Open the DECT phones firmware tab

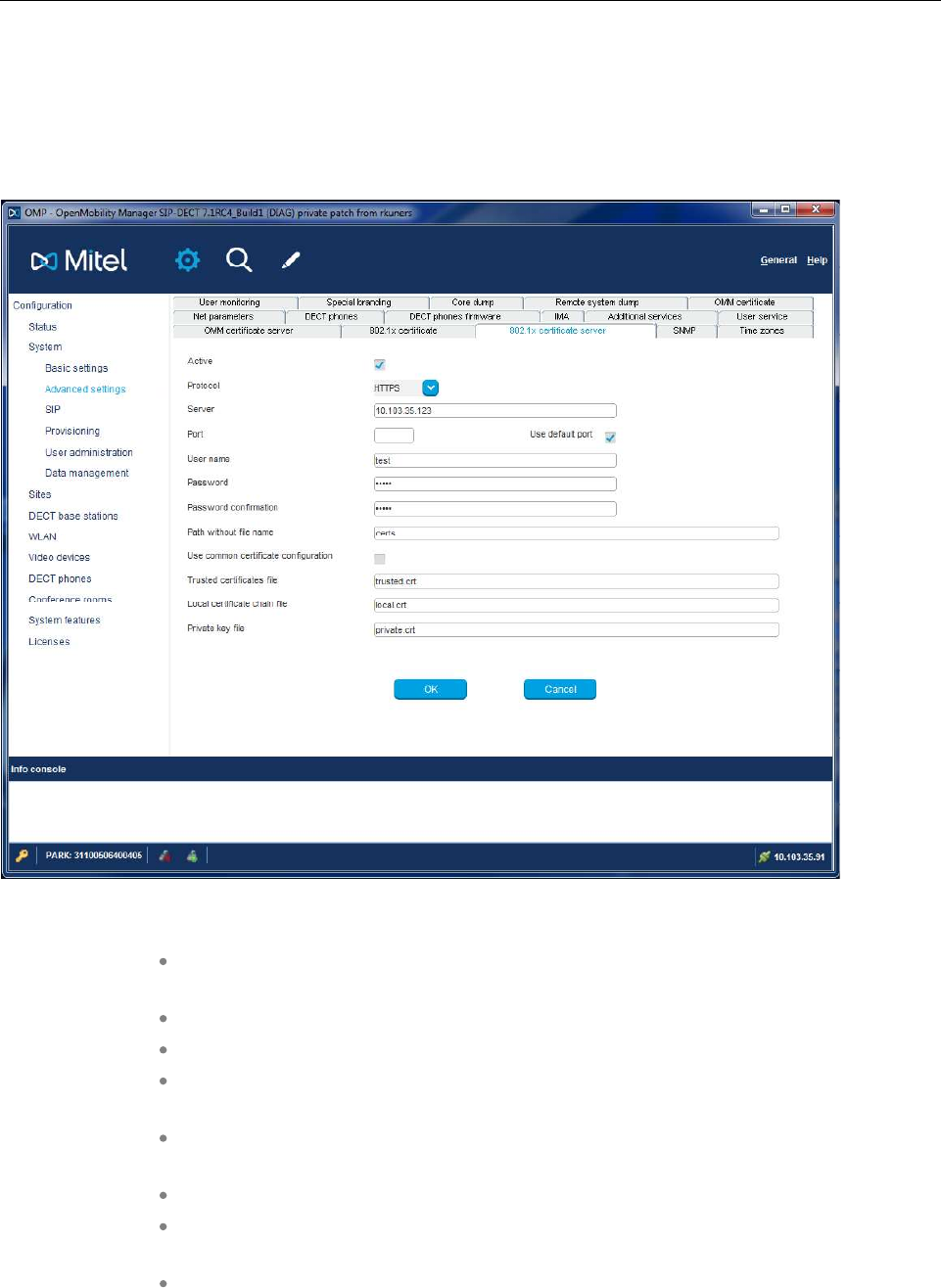(x=461, y=316)
